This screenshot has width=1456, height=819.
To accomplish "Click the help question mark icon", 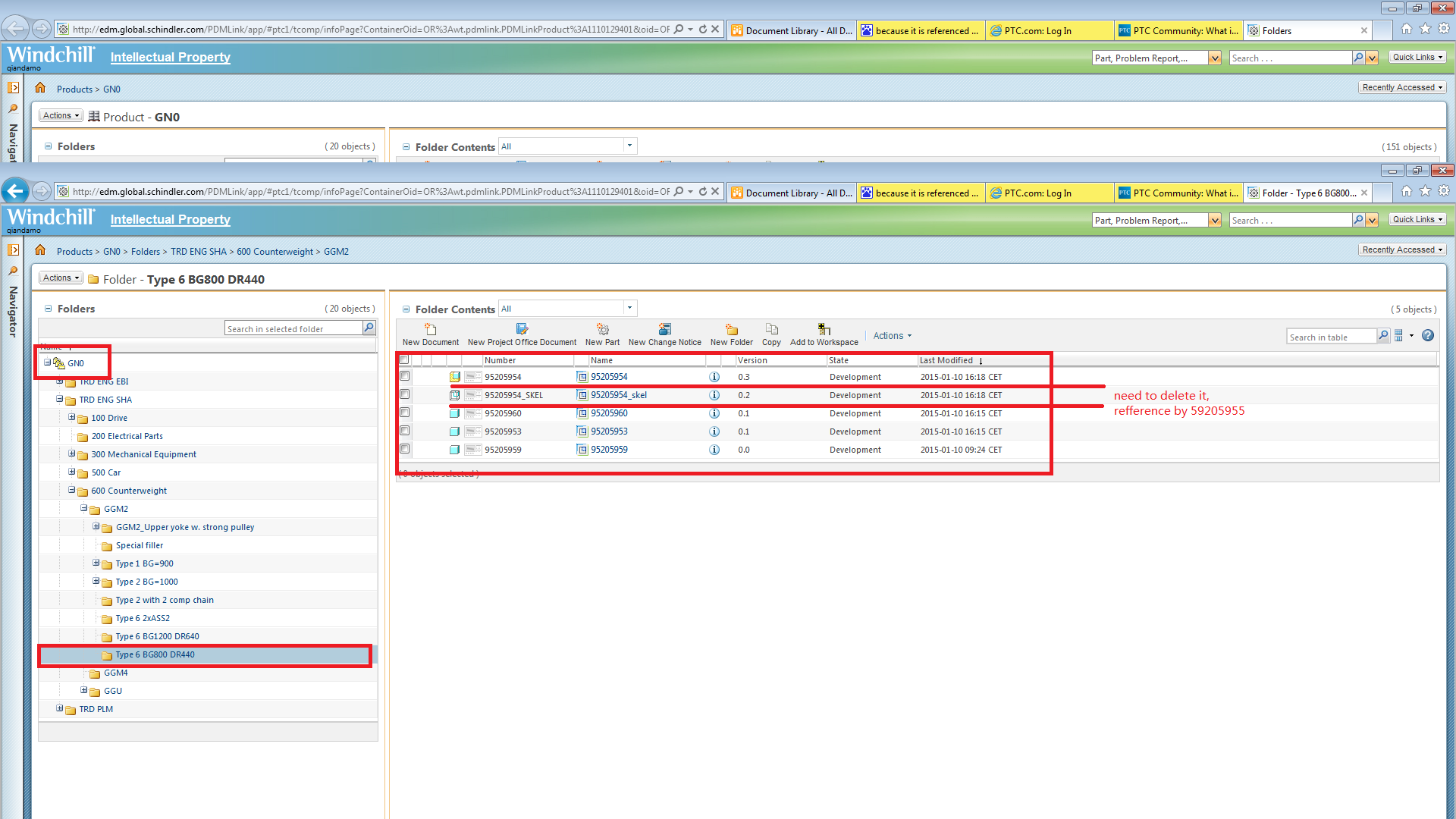I will pyautogui.click(x=1428, y=335).
